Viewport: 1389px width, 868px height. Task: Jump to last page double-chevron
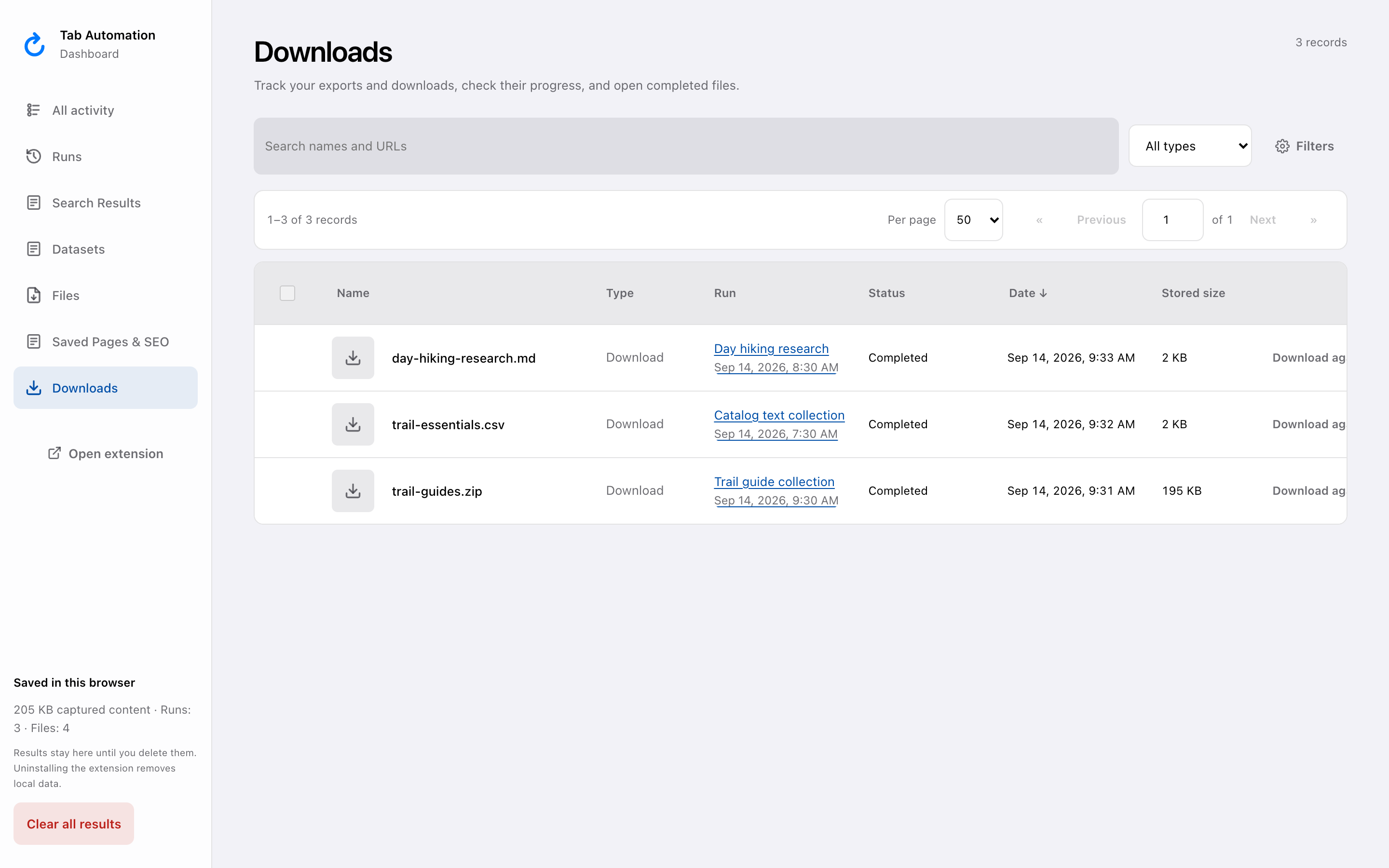click(1313, 220)
